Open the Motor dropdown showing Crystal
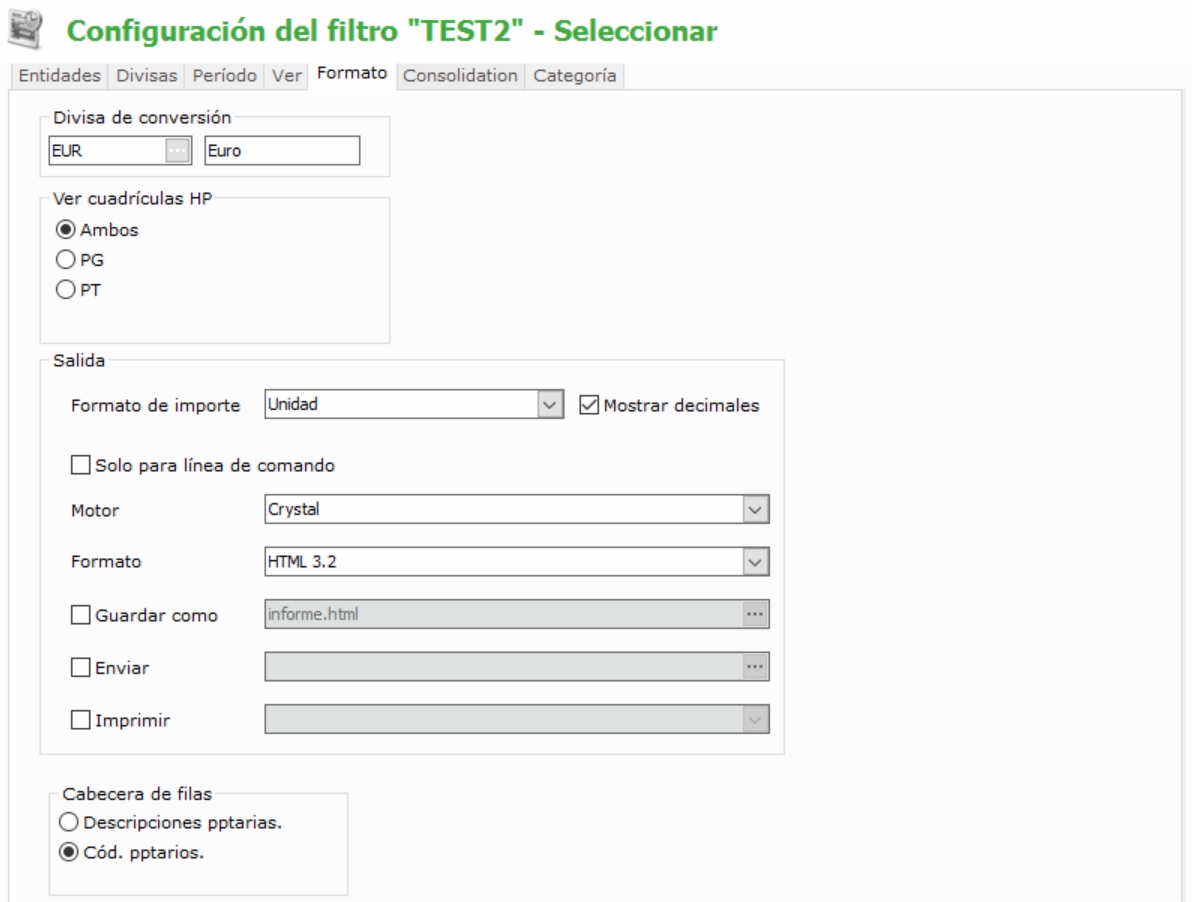1192x902 pixels. [x=757, y=510]
